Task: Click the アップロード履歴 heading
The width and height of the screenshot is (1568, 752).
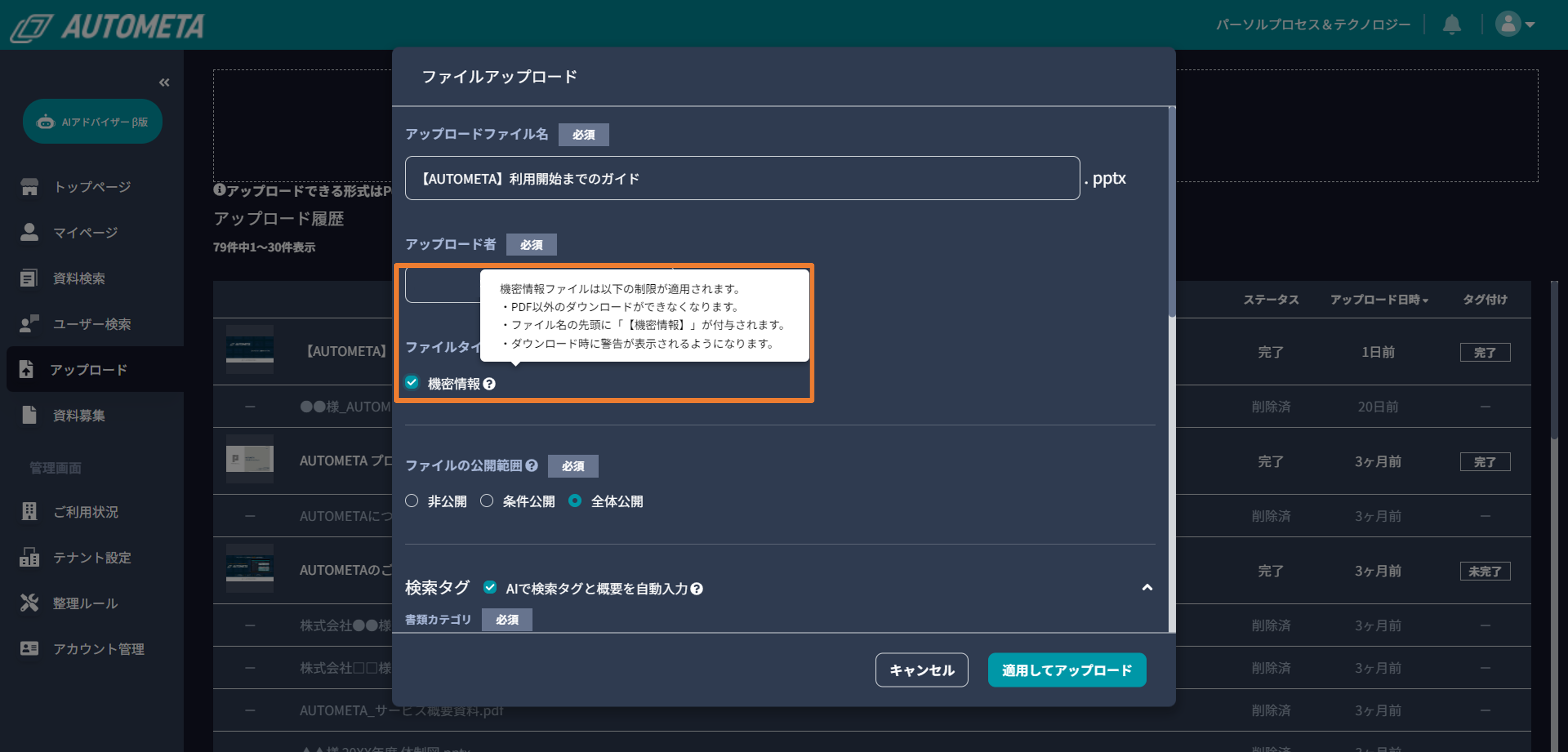Action: point(279,219)
